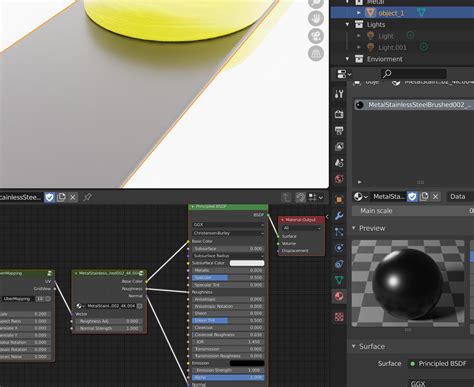The height and width of the screenshot is (387, 474).
Task: Click the Subsurface Color white swatch
Action: [x=247, y=263]
